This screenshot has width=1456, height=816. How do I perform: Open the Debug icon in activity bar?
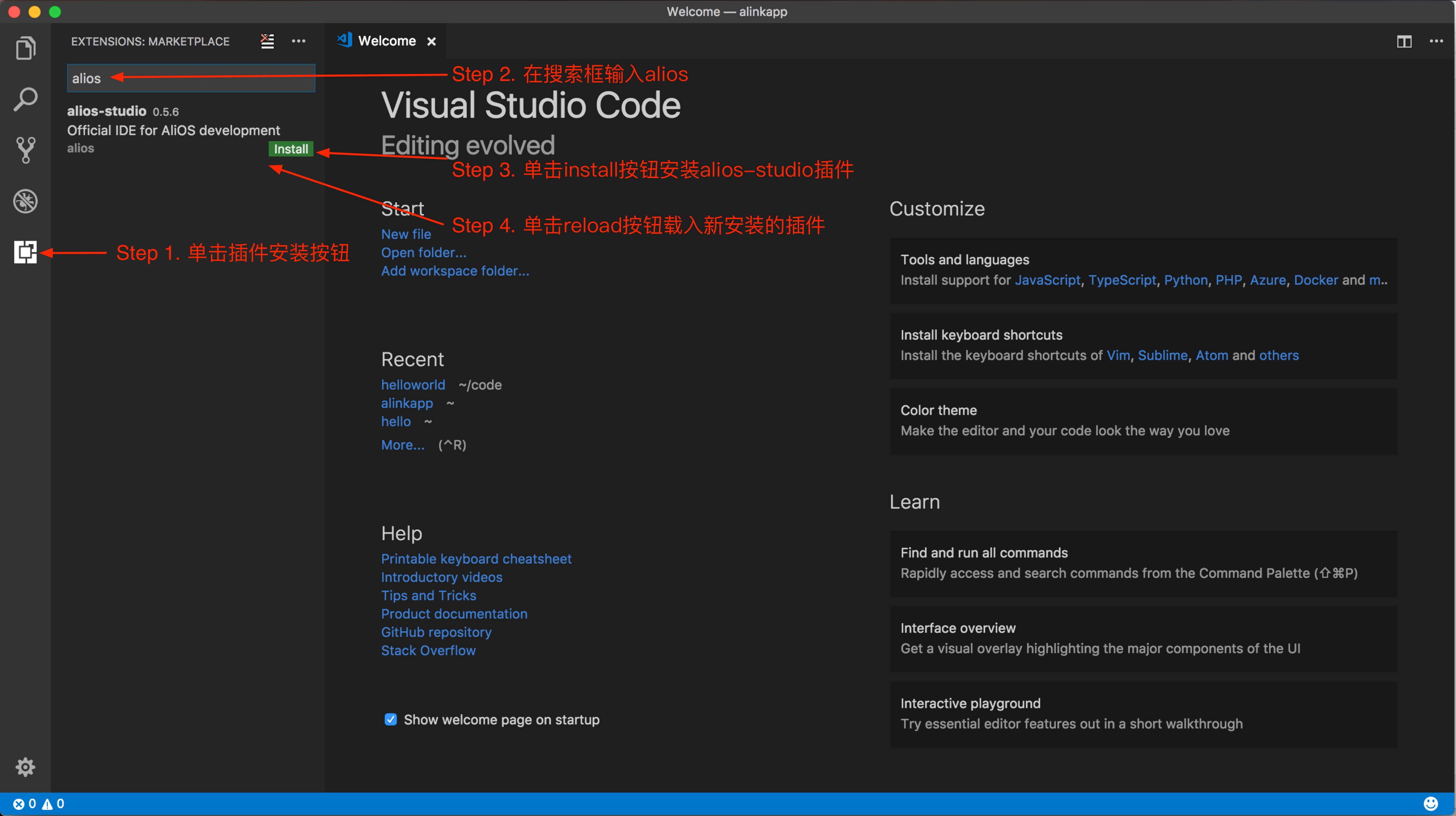click(x=25, y=201)
